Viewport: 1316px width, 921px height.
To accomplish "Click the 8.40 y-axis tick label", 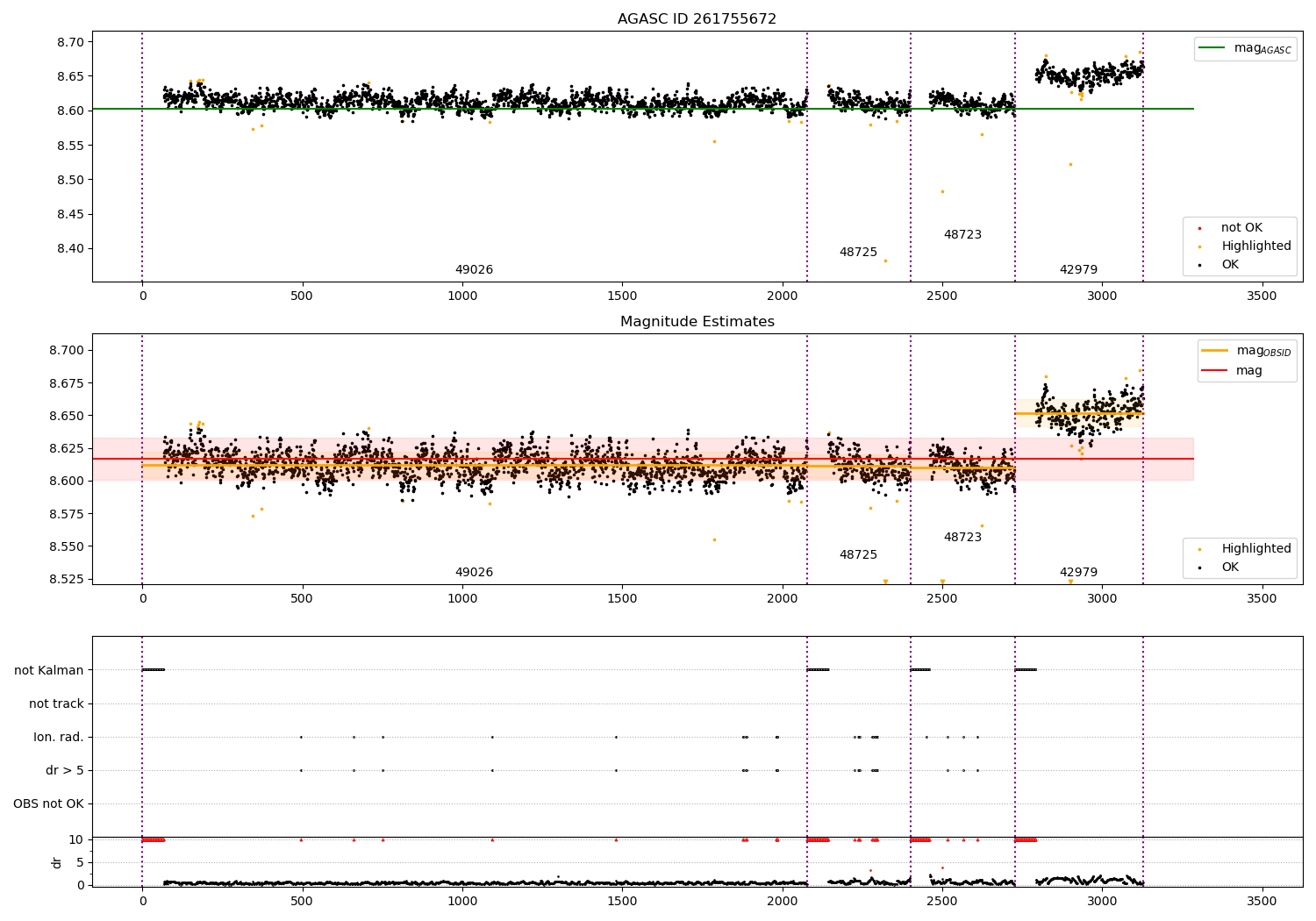I will click(x=71, y=248).
